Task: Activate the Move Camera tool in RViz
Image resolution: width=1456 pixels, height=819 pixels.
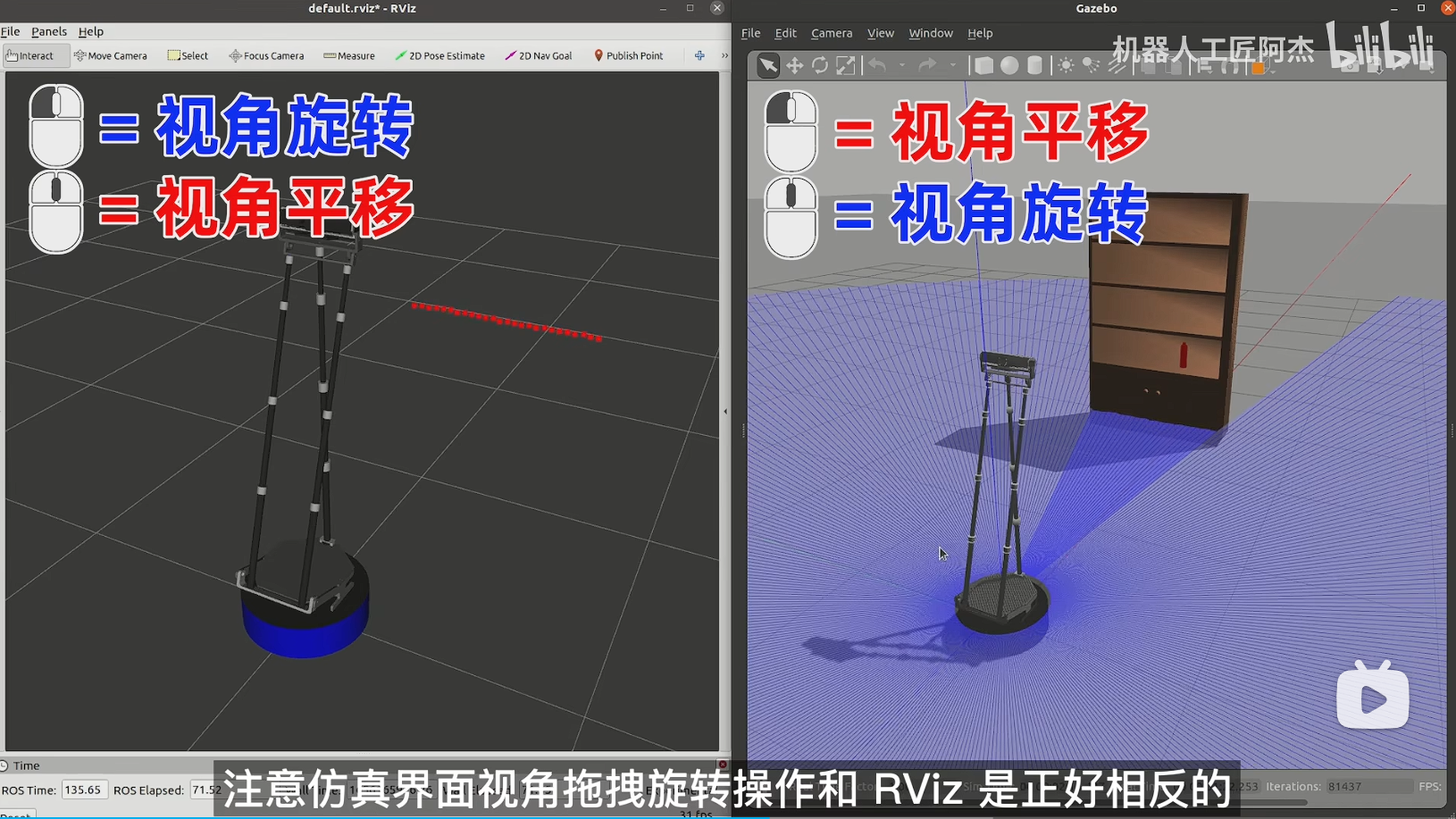Action: click(x=111, y=55)
